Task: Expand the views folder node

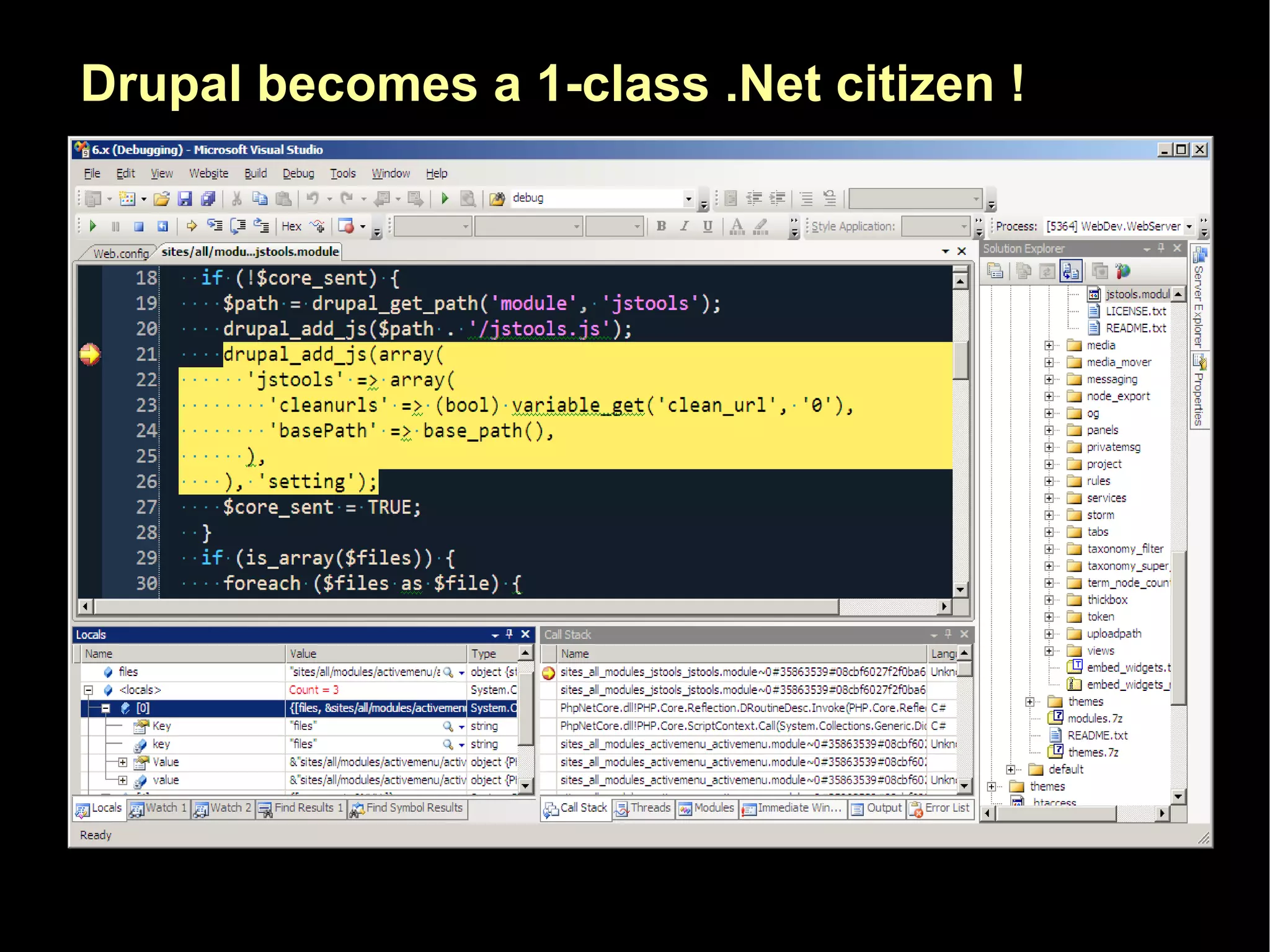Action: (x=1049, y=651)
